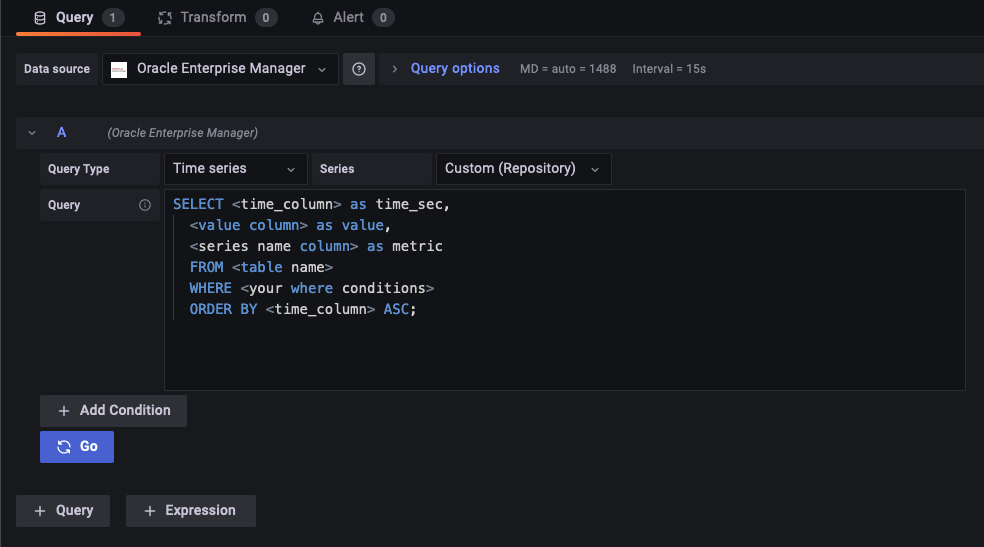
Task: Open the Custom (Repository) series dropdown
Action: [x=524, y=169]
